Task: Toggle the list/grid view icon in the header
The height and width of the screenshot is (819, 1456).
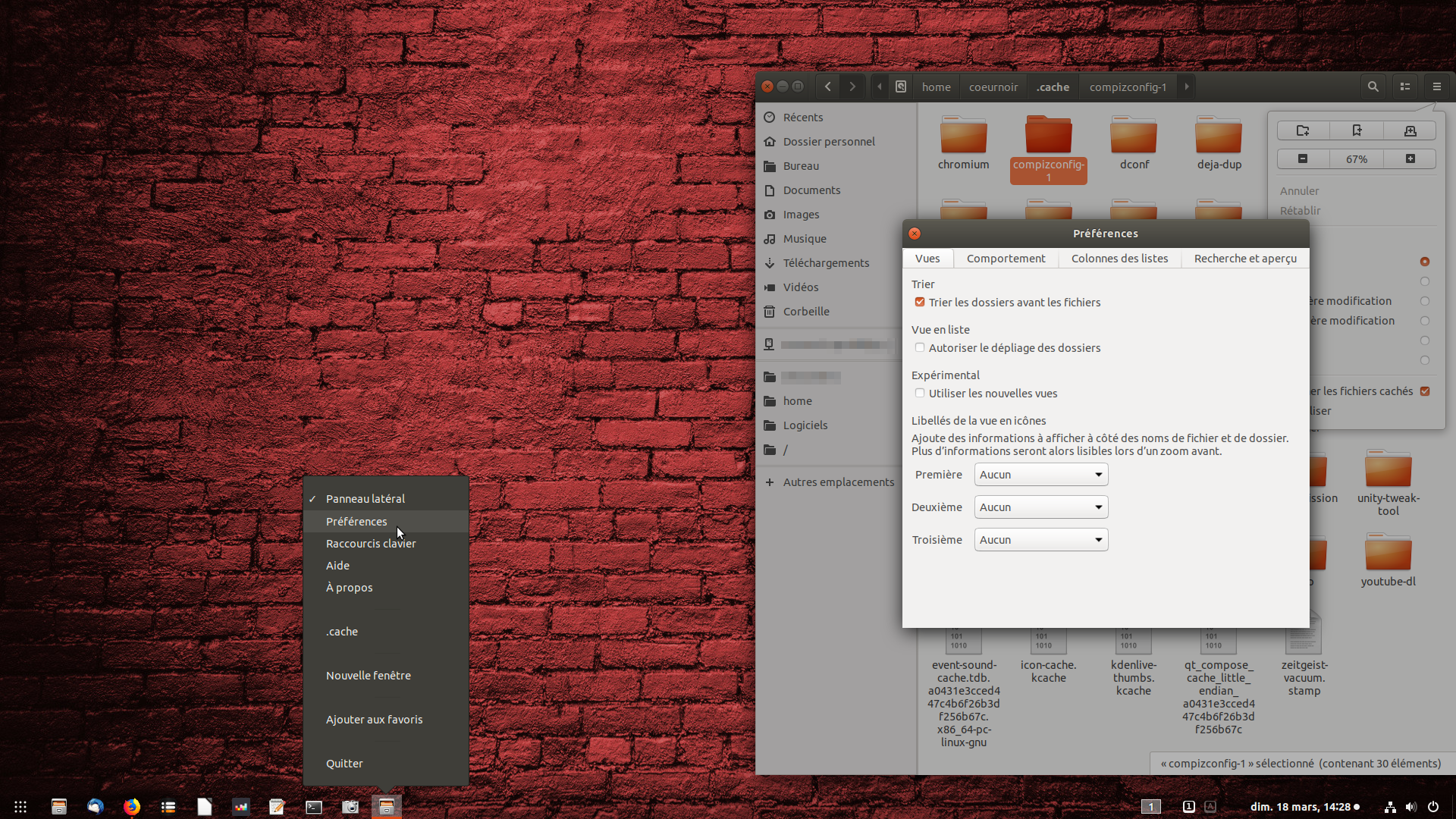Action: (x=1405, y=86)
